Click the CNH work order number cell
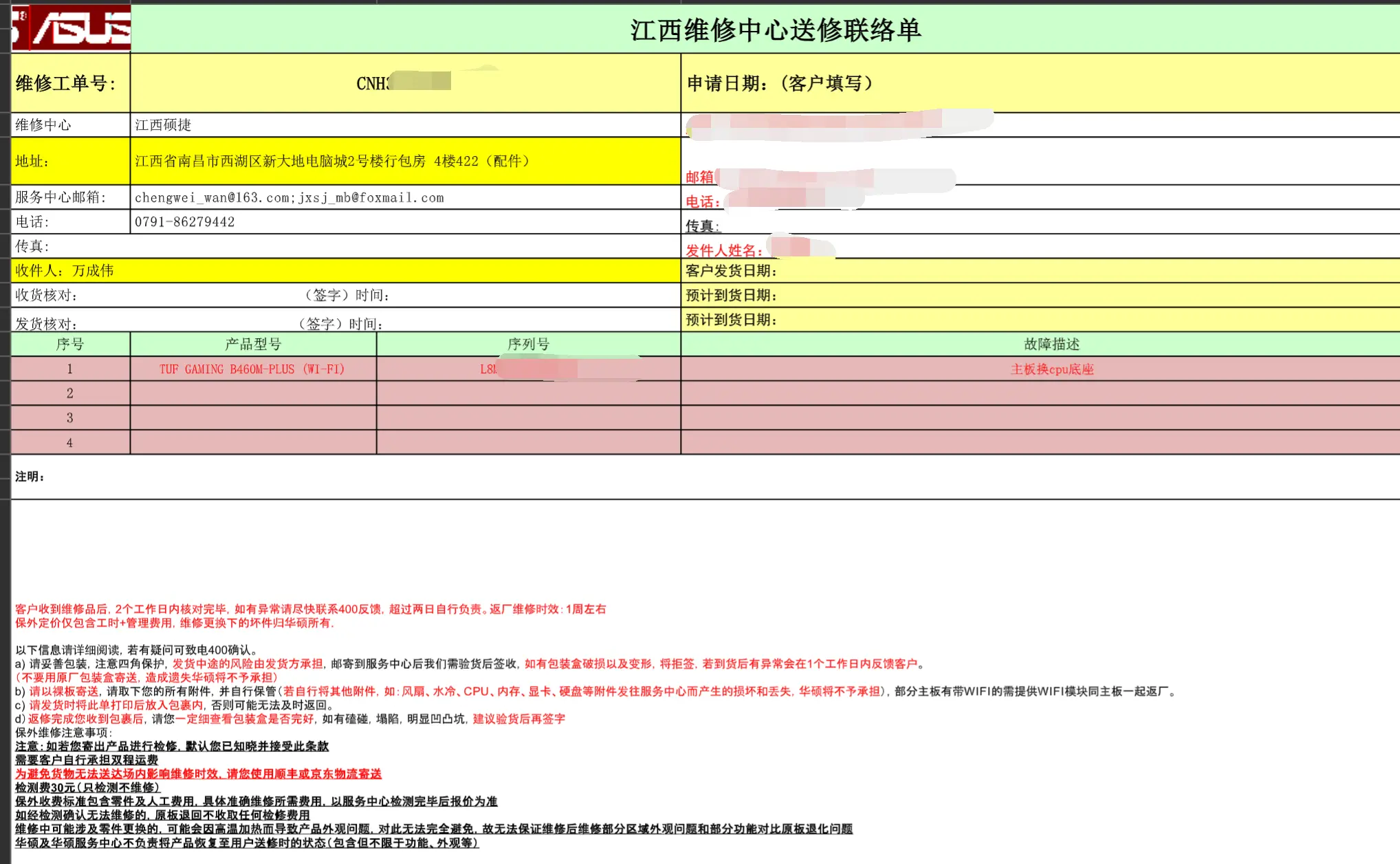1400x864 pixels. (406, 83)
